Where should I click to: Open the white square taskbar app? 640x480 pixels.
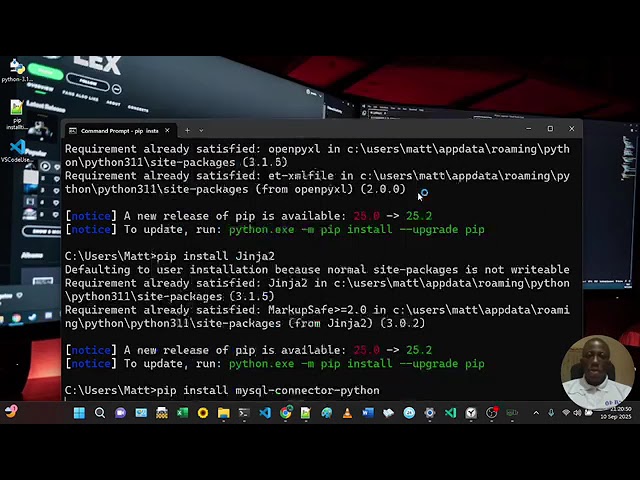click(x=471, y=413)
